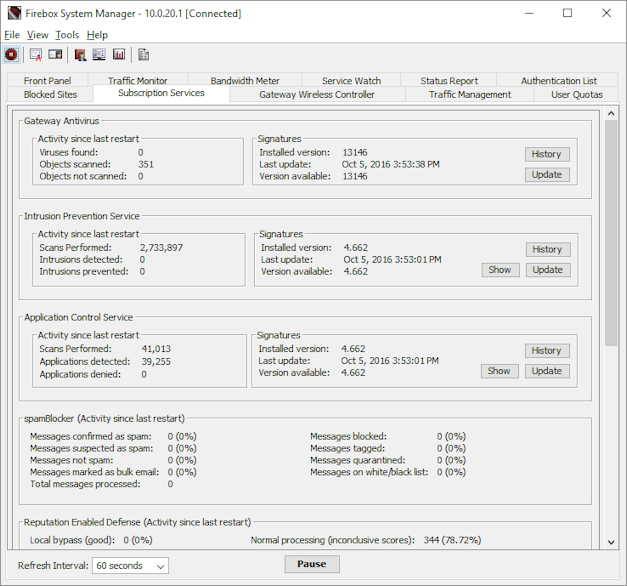Click the red bar chart toolbar icon
Screen dimensions: 627x586
(119, 55)
